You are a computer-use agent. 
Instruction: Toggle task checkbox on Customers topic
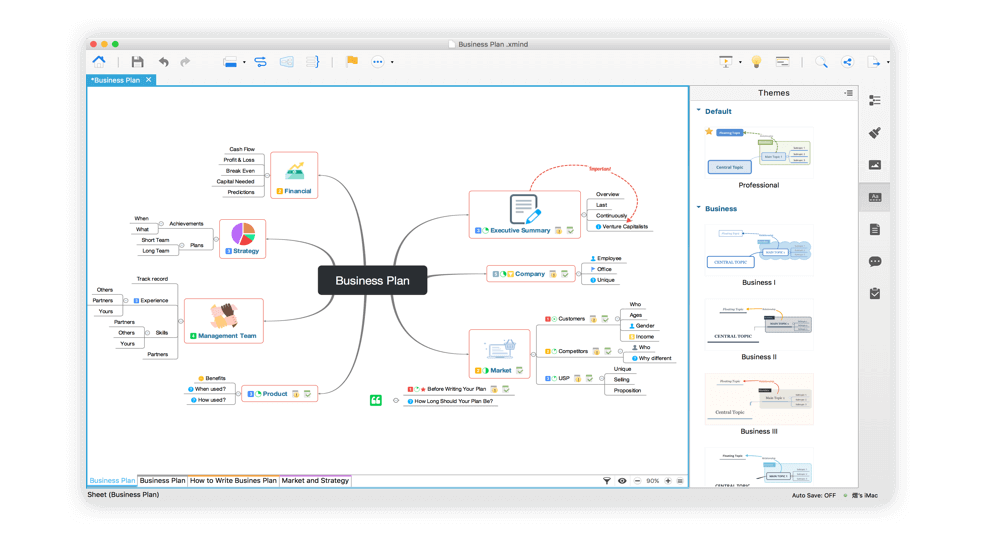point(605,319)
